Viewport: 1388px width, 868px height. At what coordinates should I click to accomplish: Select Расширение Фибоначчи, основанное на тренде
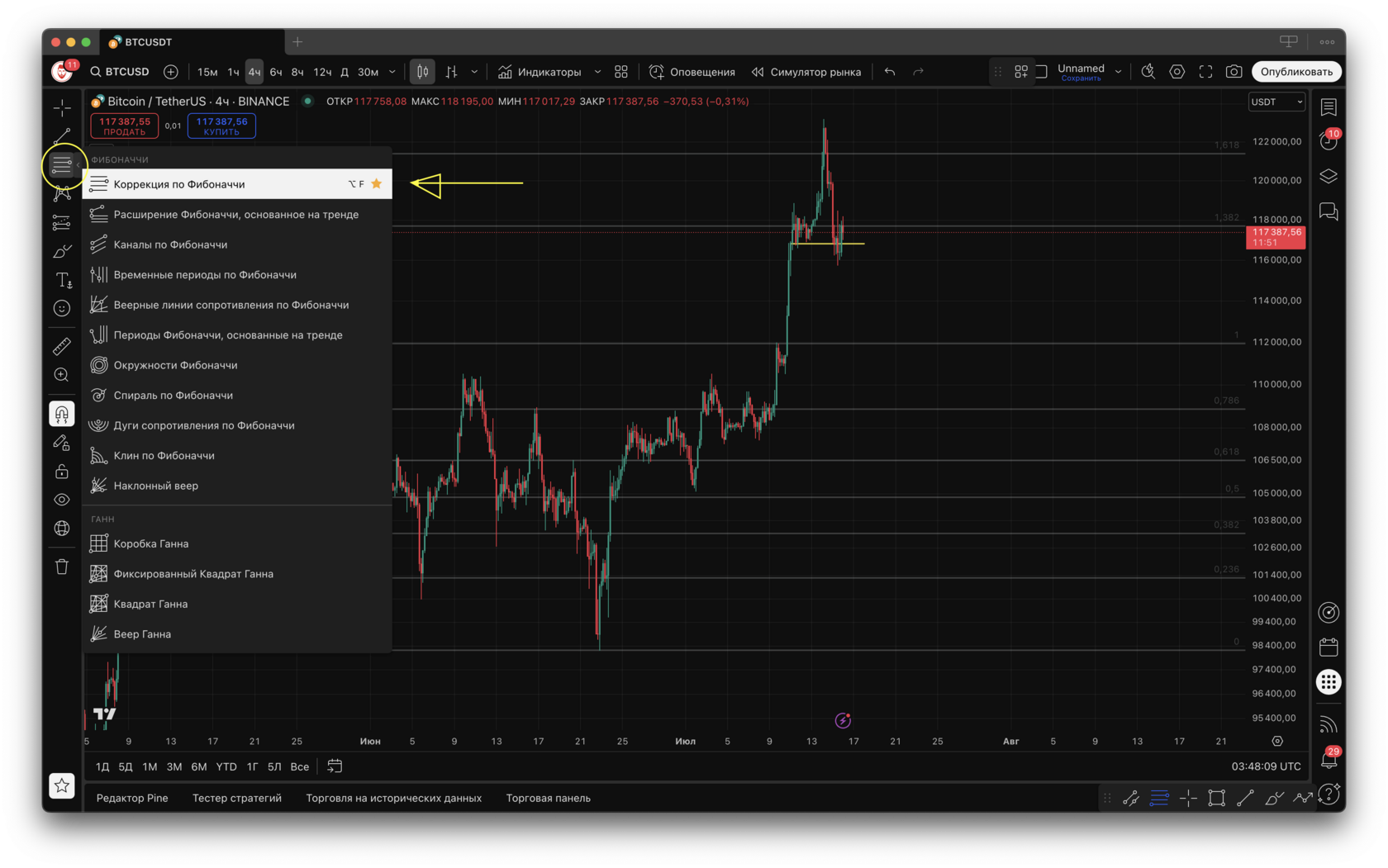click(x=238, y=215)
